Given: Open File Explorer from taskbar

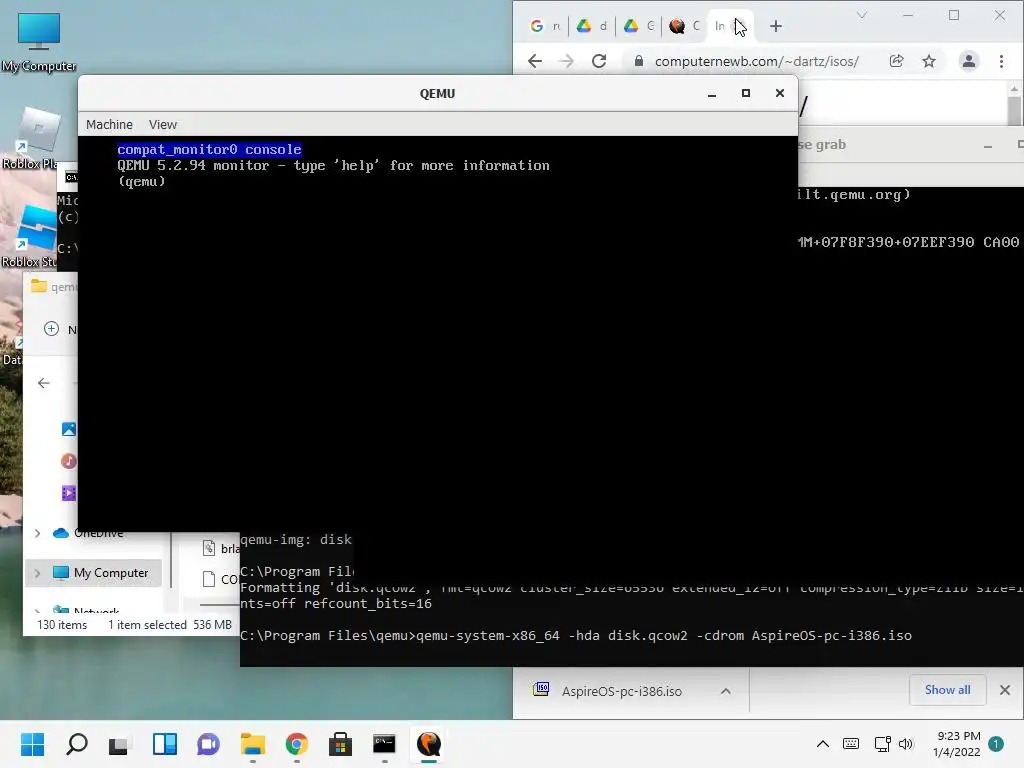Looking at the screenshot, I should click(252, 744).
